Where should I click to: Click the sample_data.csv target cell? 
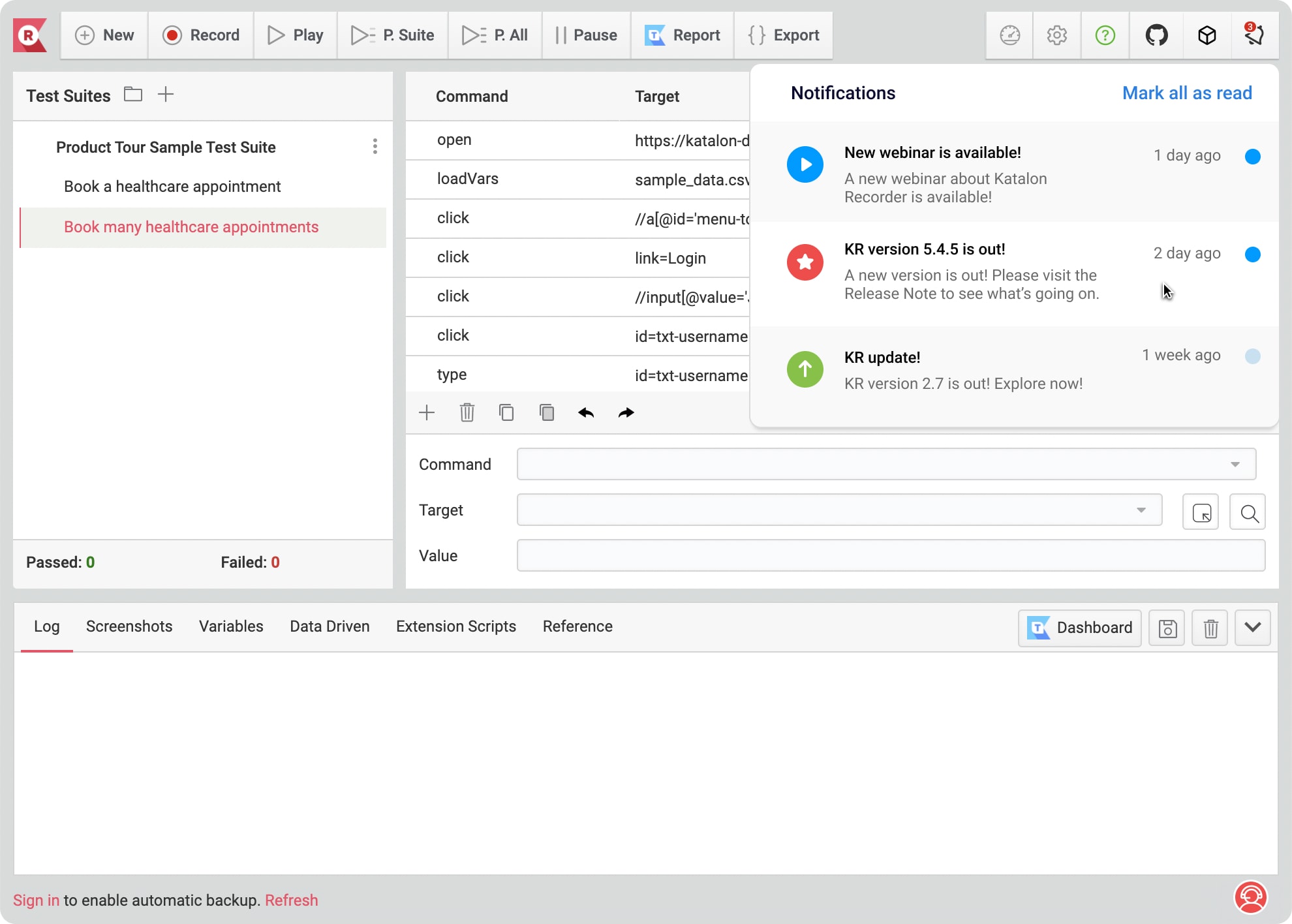tap(692, 180)
